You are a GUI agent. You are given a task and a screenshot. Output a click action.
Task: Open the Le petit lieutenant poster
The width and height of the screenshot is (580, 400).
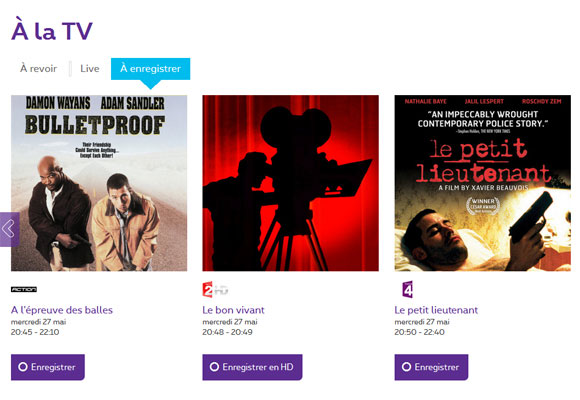point(482,183)
